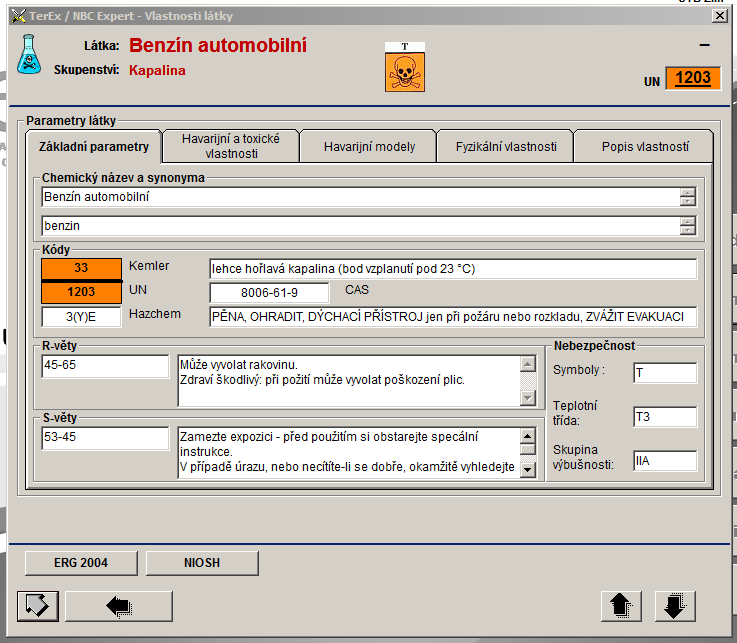Click the Teplotní třída field T3
The width and height of the screenshot is (737, 643).
(665, 417)
